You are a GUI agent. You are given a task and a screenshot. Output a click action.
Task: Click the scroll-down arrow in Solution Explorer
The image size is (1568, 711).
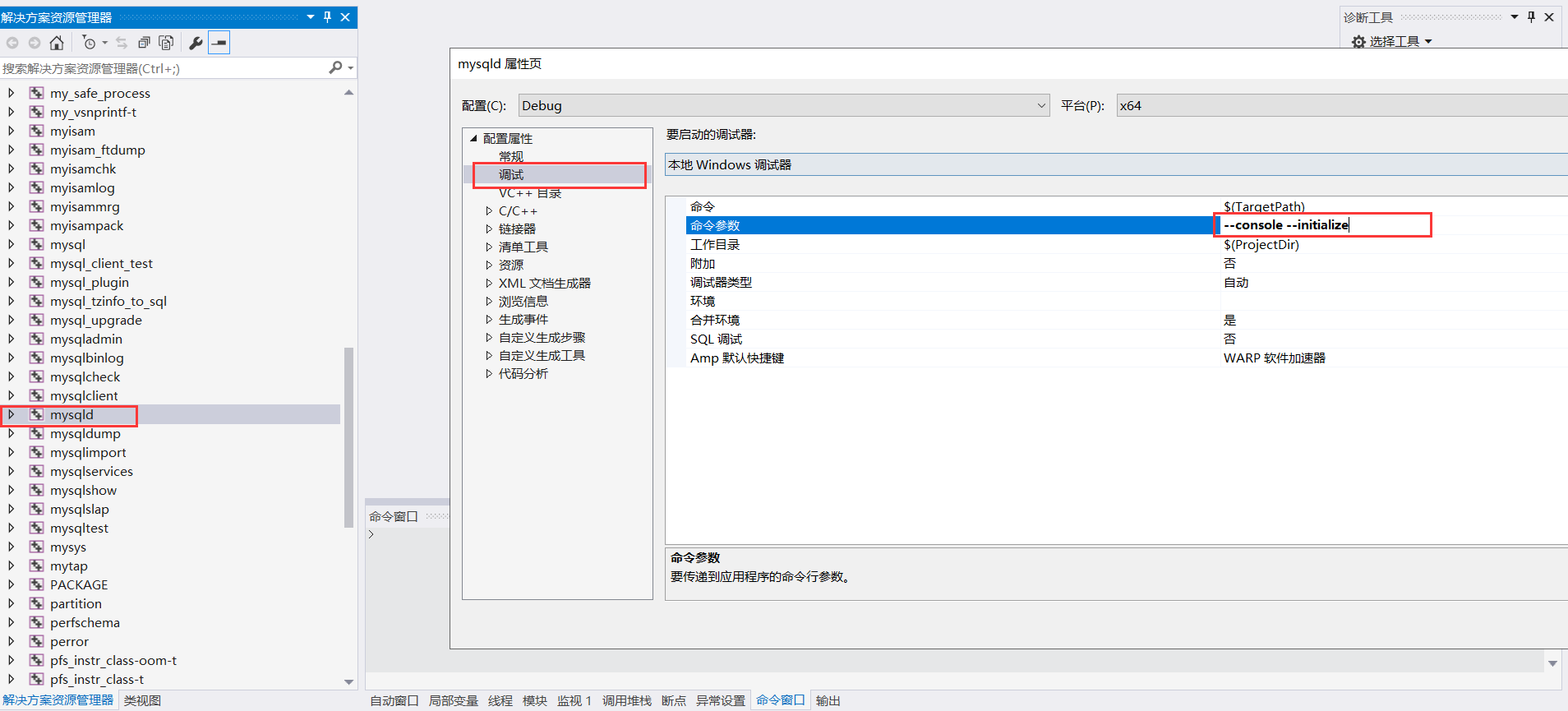(x=348, y=681)
